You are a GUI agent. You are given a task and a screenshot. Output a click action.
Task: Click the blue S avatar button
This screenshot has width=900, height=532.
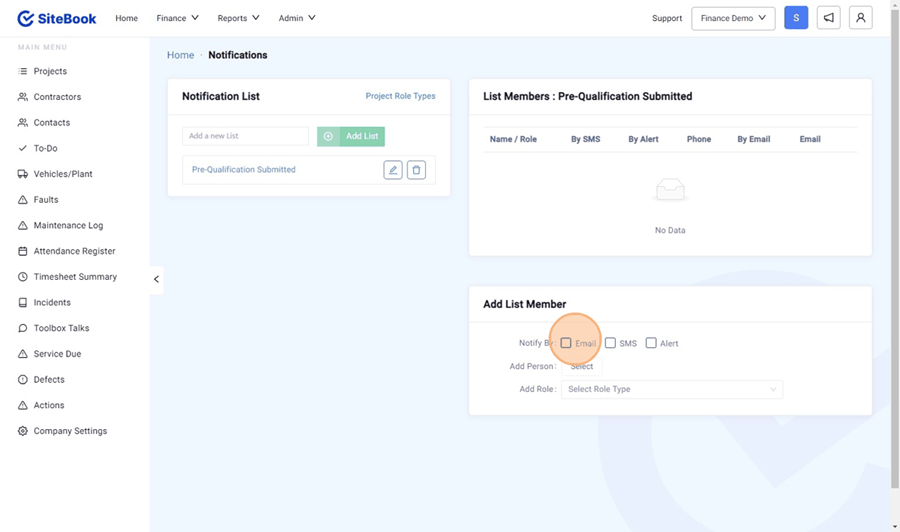pyautogui.click(x=796, y=18)
